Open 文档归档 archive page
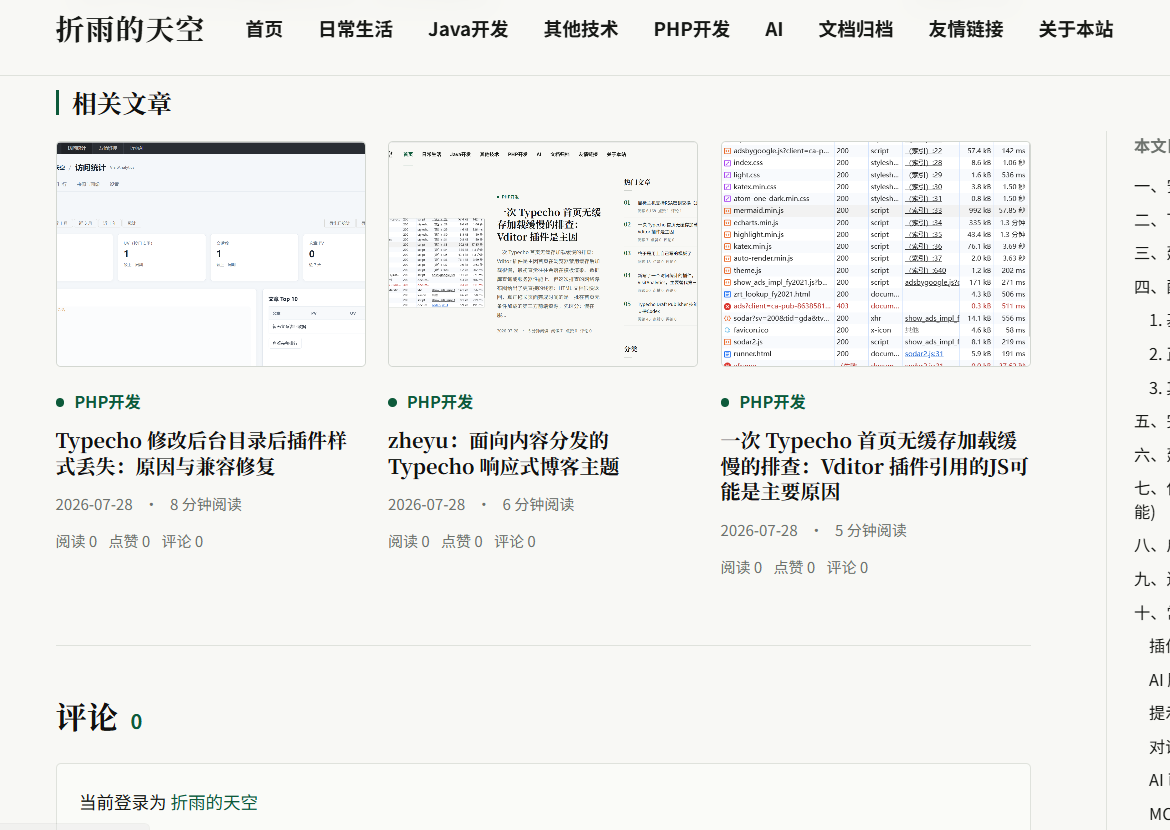The width and height of the screenshot is (1170, 830). [x=856, y=30]
